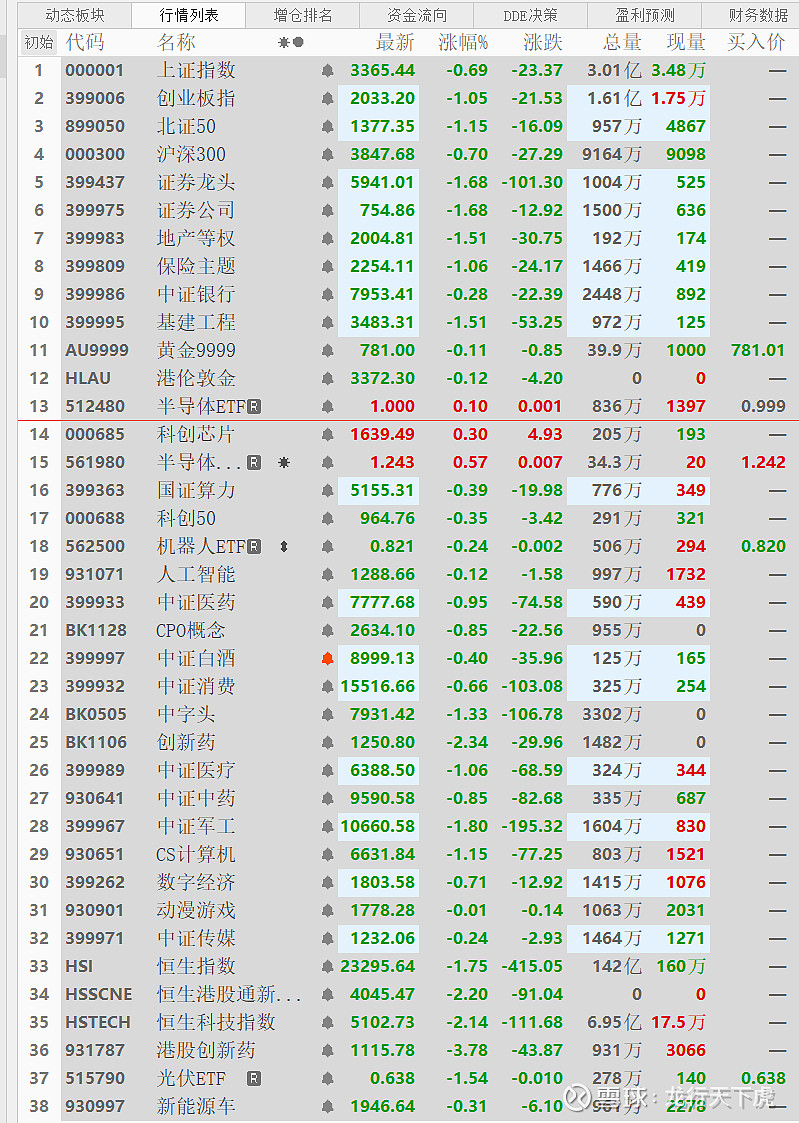Open the DDE决策 tab
The height and width of the screenshot is (1123, 799).
coord(530,15)
